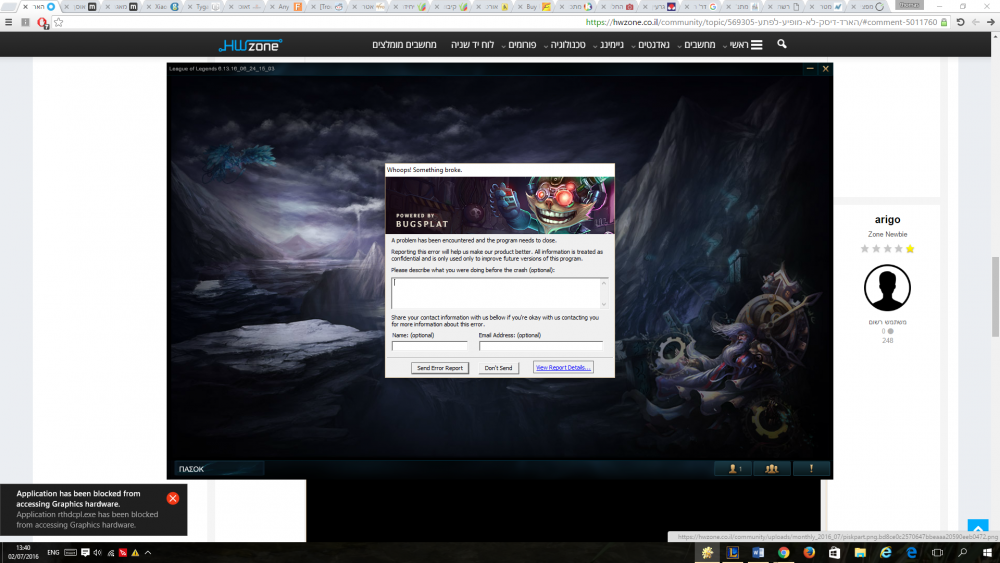Click the arigo username link
Image resolution: width=1000 pixels, height=563 pixels.
(x=887, y=219)
